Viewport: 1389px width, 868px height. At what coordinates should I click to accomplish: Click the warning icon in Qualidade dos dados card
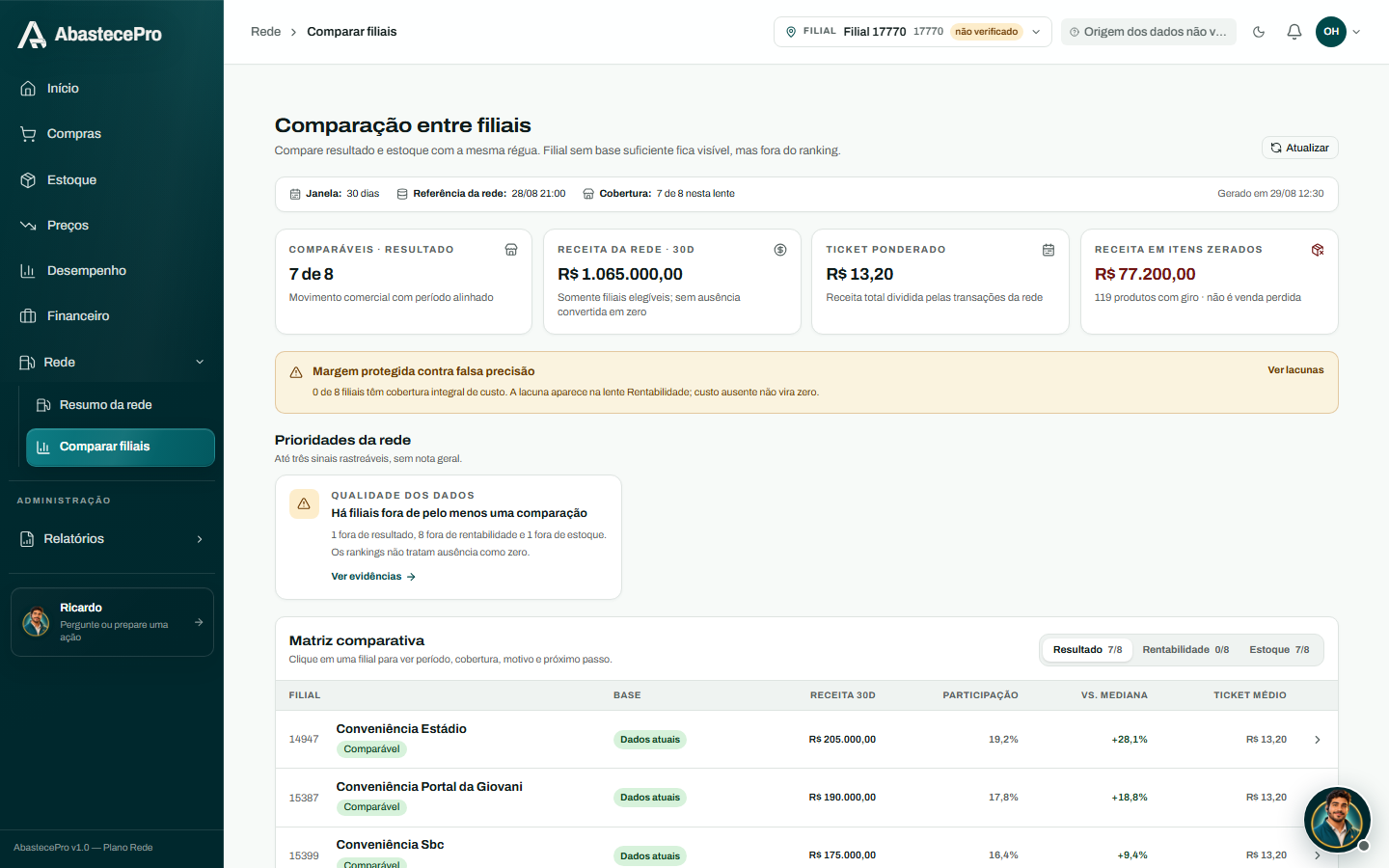[x=304, y=503]
